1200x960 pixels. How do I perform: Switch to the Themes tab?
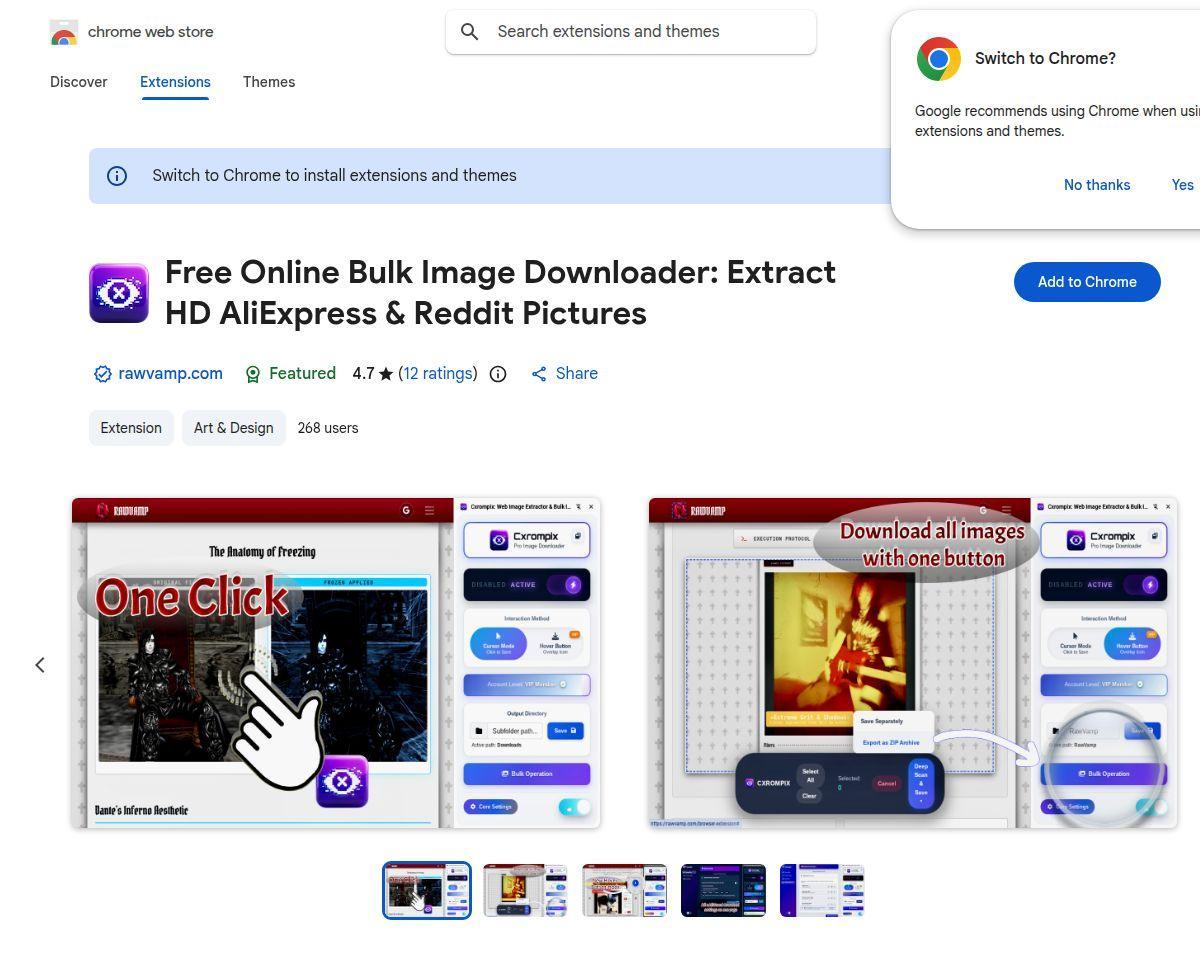pyautogui.click(x=269, y=82)
